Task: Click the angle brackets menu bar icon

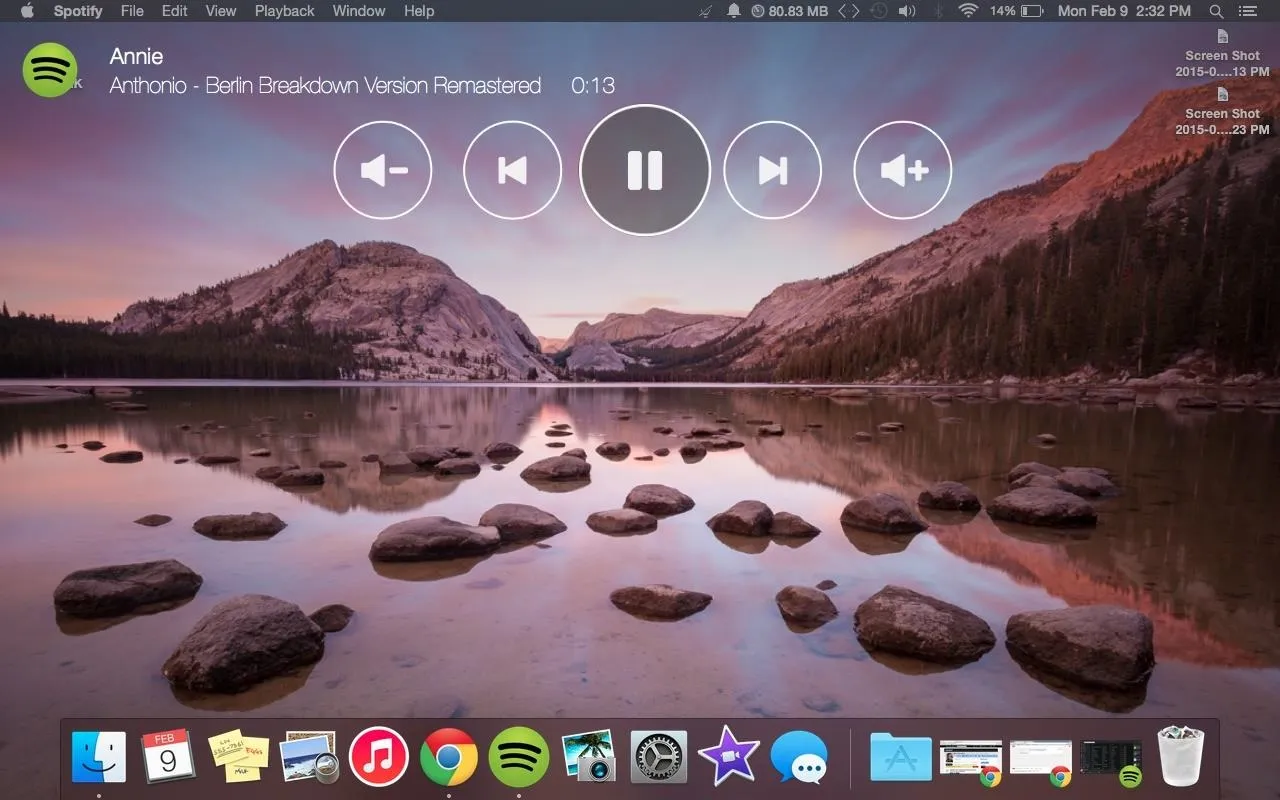Action: click(x=848, y=11)
